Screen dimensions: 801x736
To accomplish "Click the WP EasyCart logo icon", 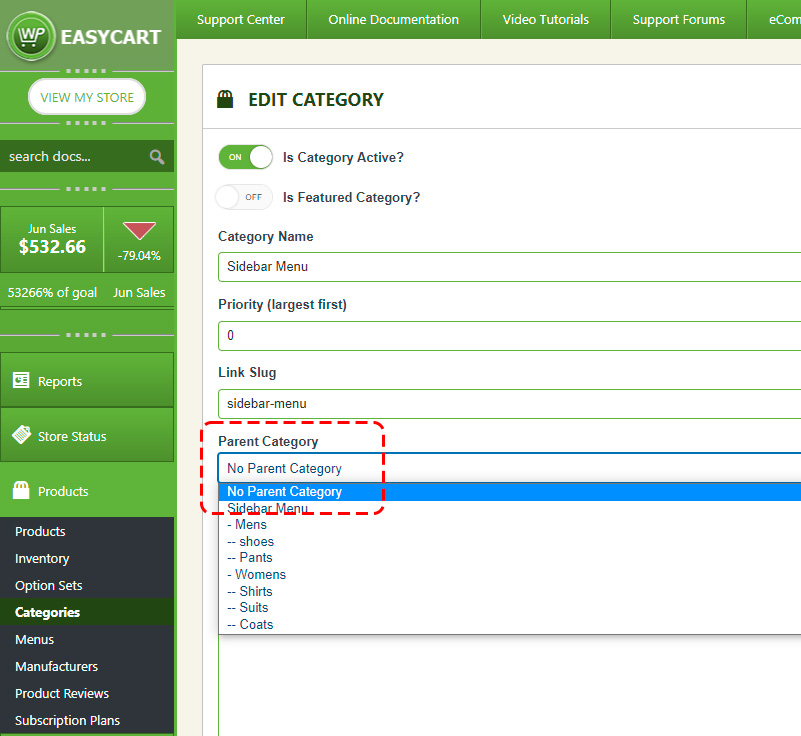I will 30,37.
